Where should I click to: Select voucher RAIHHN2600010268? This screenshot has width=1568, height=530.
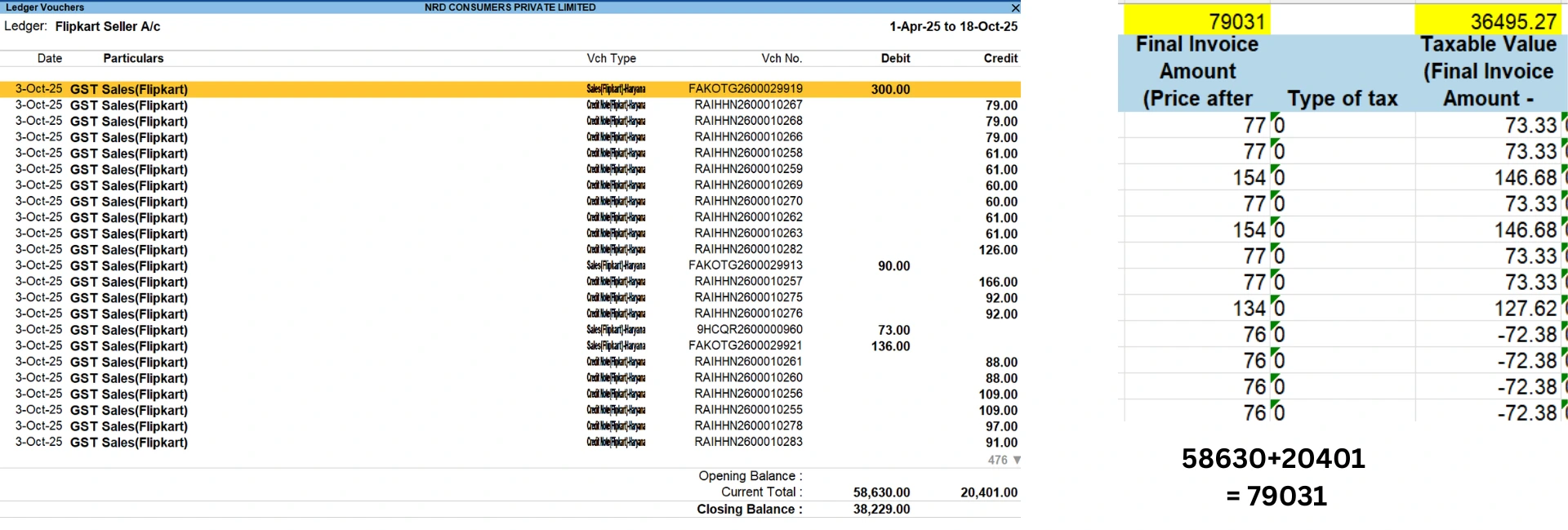510,121
